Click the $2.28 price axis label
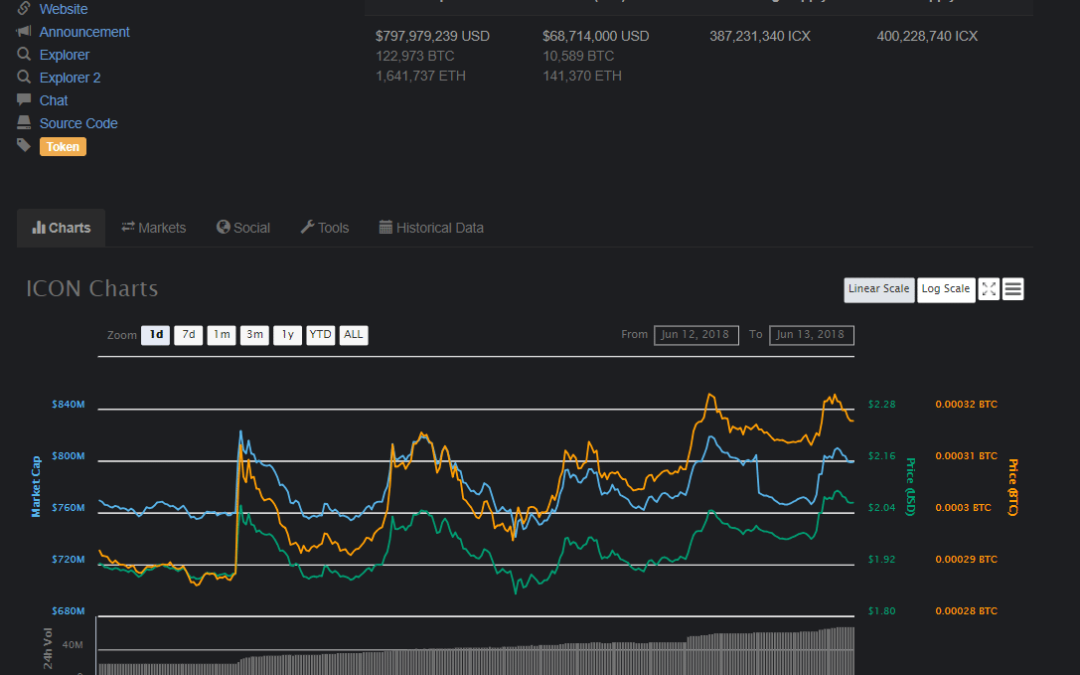1080x675 pixels. pos(882,404)
